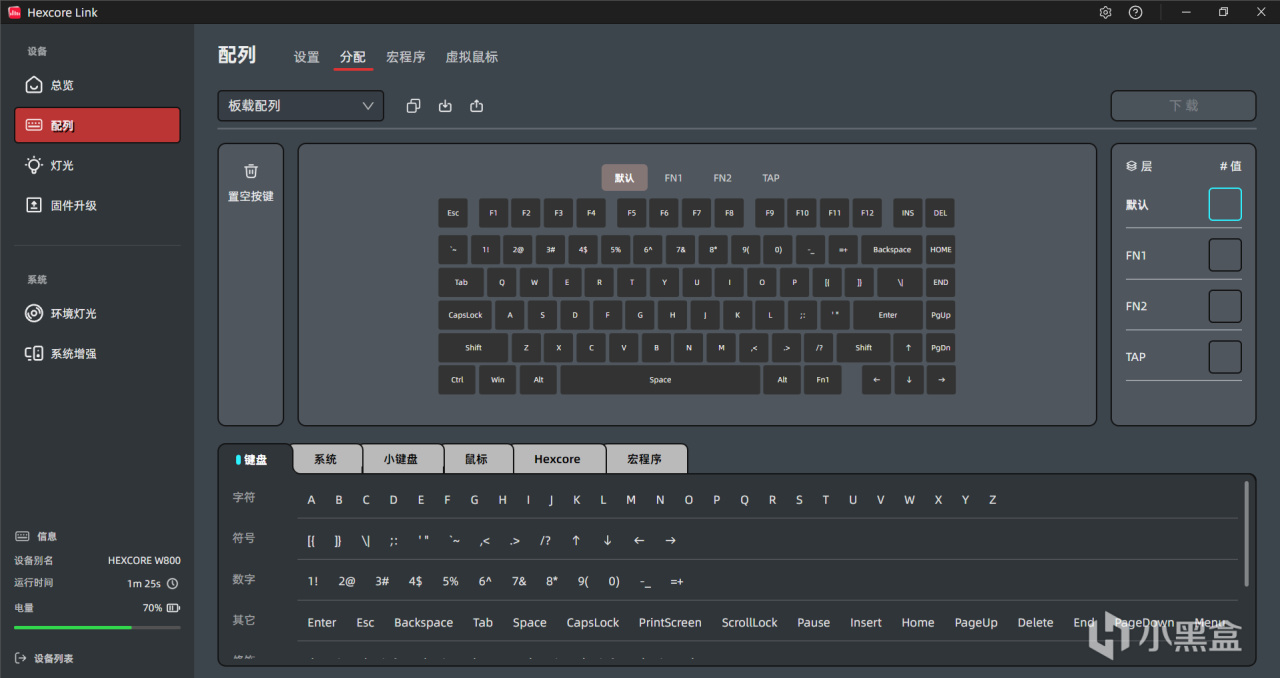
Task: Switch keyboard view to TAP layer
Action: [771, 178]
